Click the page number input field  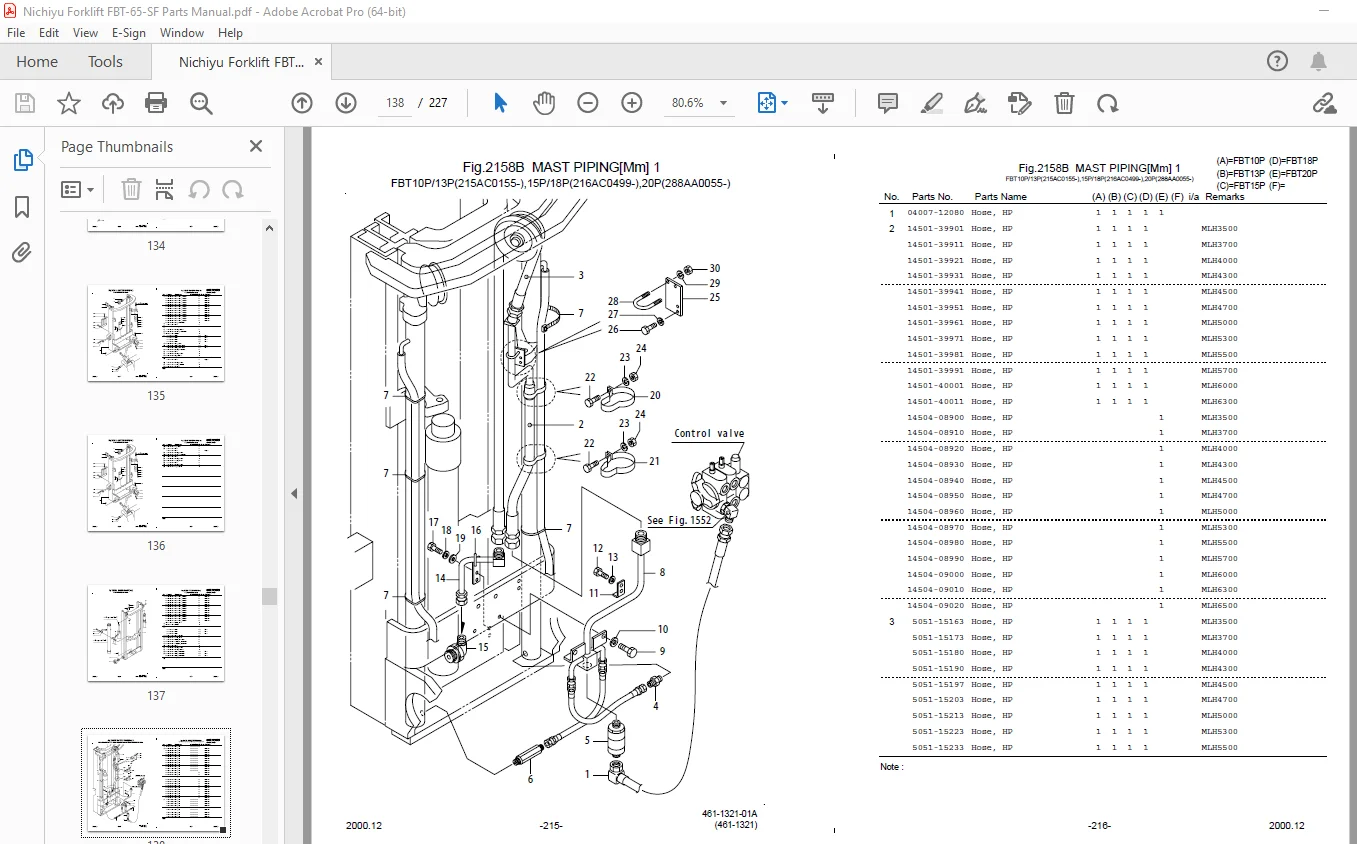[x=395, y=103]
